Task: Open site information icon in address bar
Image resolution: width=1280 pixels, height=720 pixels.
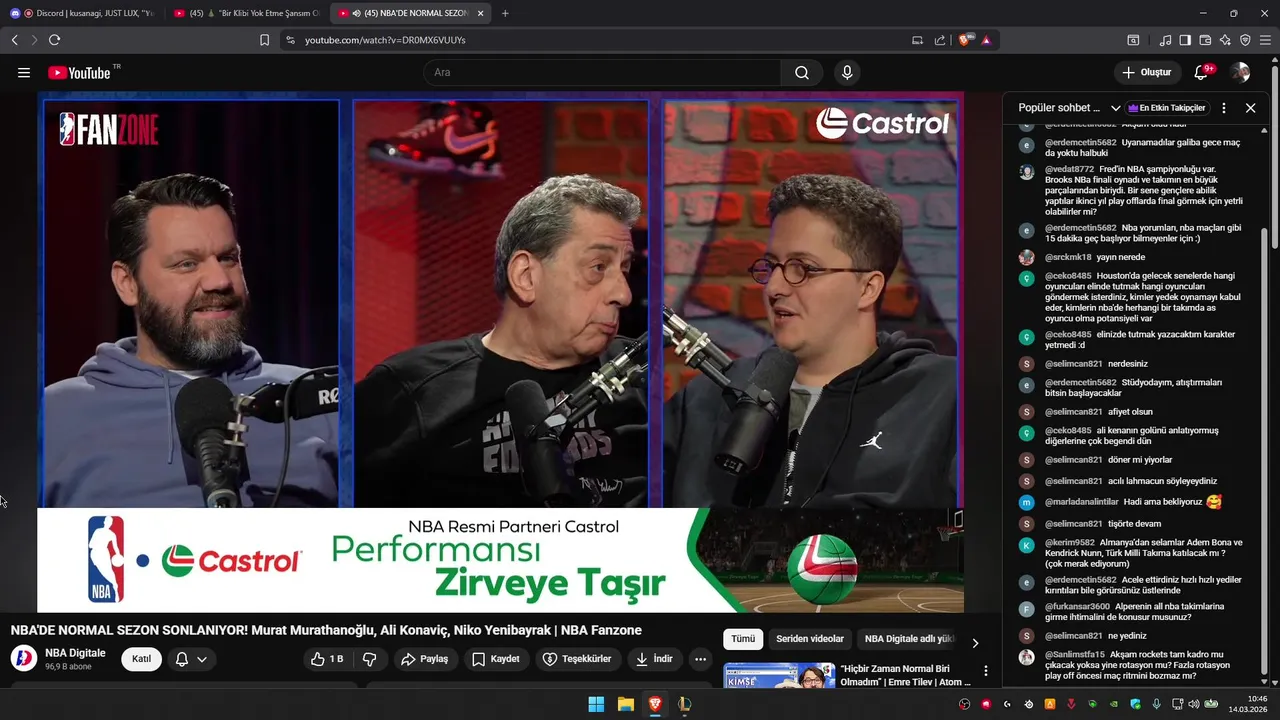Action: (290, 40)
